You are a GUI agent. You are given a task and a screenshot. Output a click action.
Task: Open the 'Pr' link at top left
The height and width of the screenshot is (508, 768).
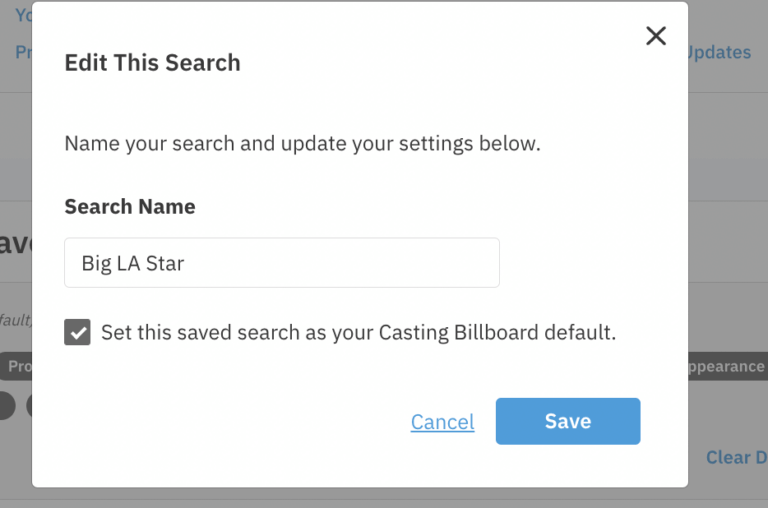pos(24,52)
